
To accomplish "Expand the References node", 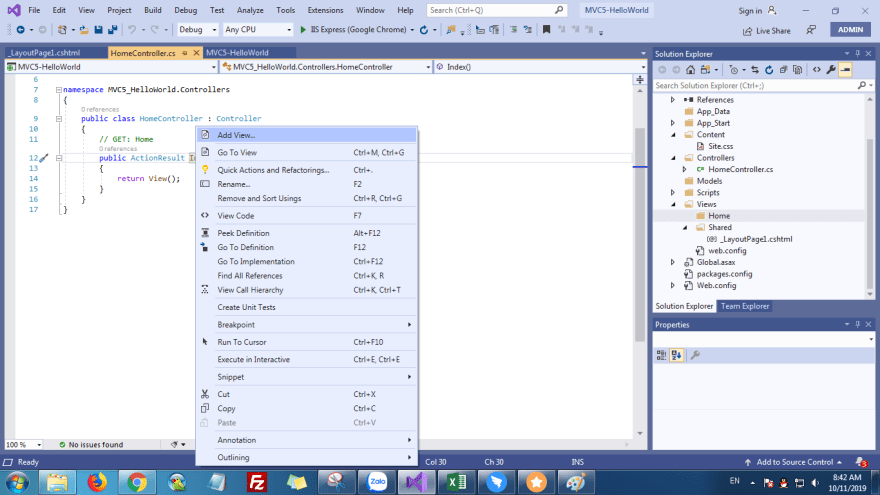I will pos(673,100).
